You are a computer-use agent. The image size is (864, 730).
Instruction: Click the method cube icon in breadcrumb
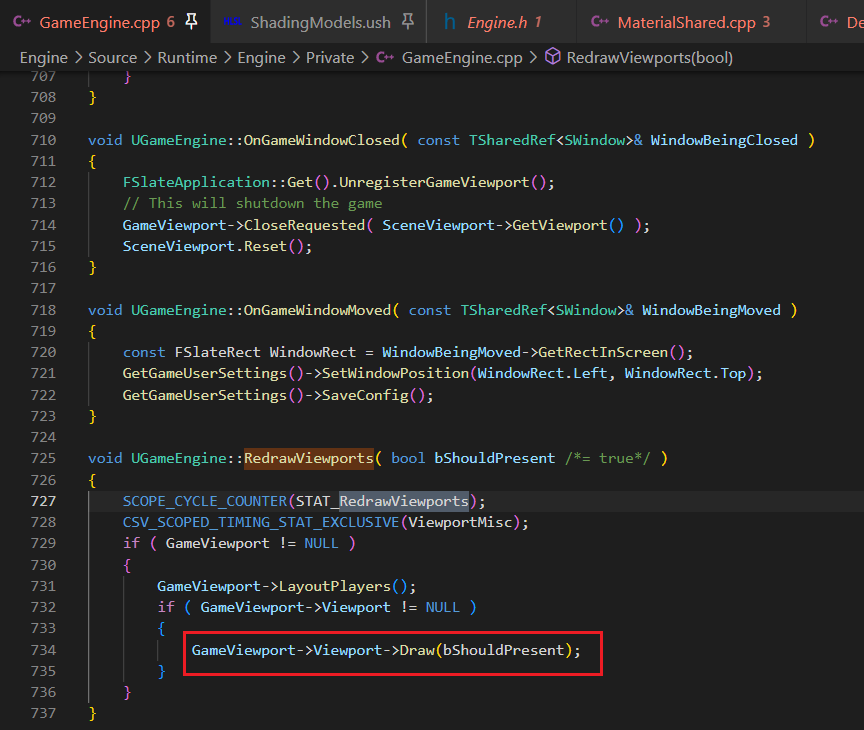553,58
